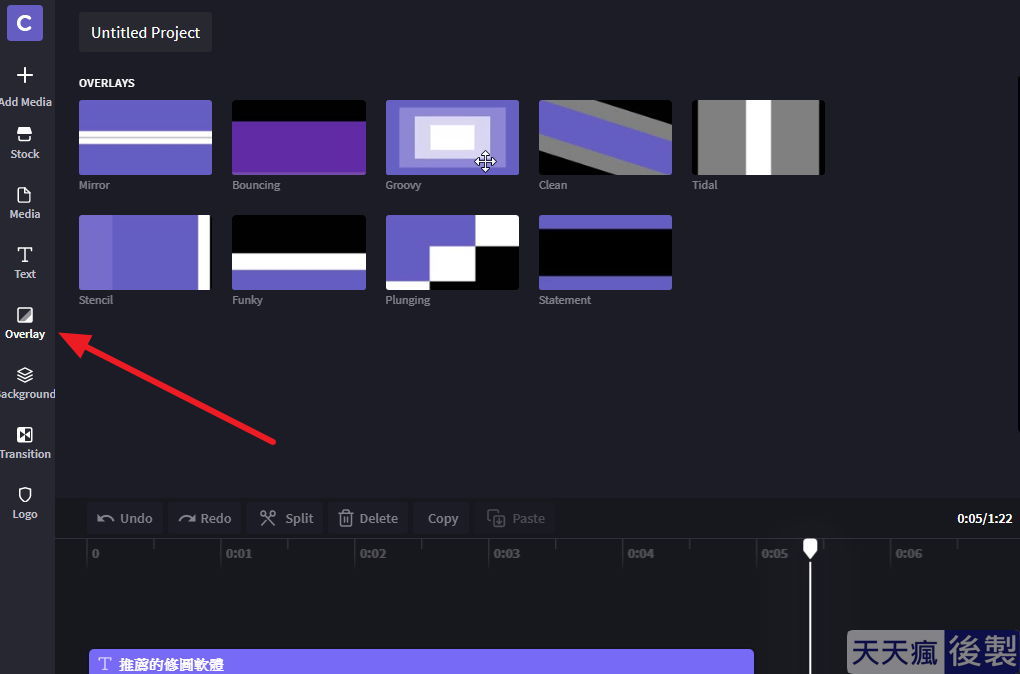Jump to 0:01 on the timeline ruler
Viewport: 1020px width, 674px height.
click(x=239, y=554)
